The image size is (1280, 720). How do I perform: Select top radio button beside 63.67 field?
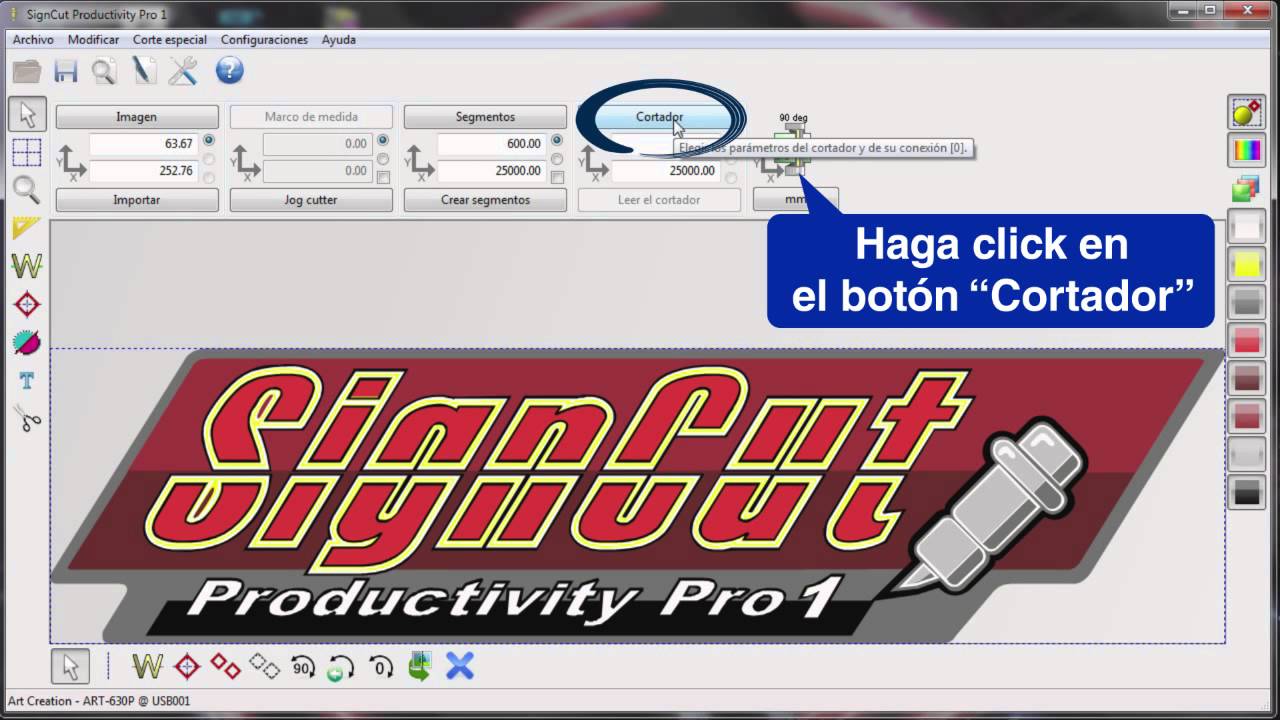pyautogui.click(x=209, y=141)
